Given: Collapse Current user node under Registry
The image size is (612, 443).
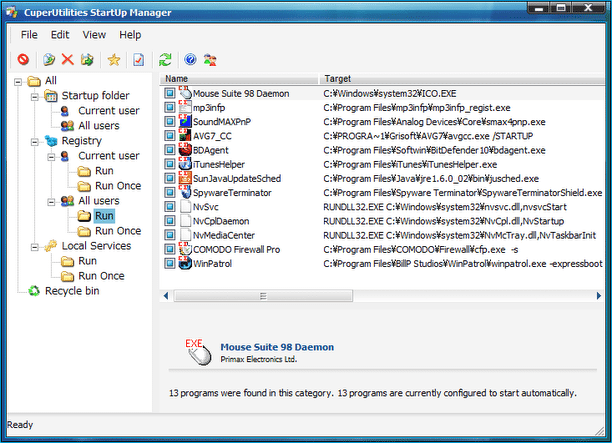Looking at the screenshot, I should click(51, 157).
